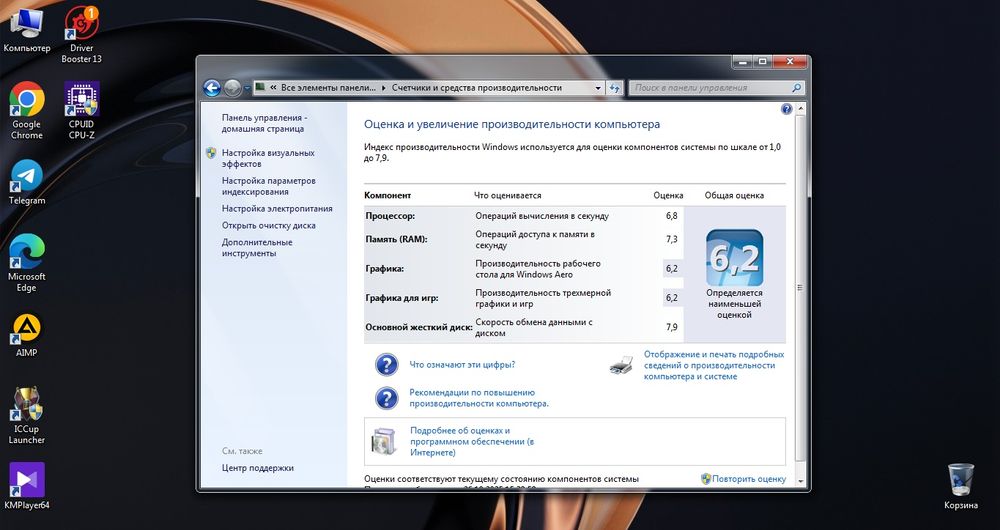Launch Driver Booster 13 from desktop
Viewport: 1000px width, 530px height.
[81, 35]
